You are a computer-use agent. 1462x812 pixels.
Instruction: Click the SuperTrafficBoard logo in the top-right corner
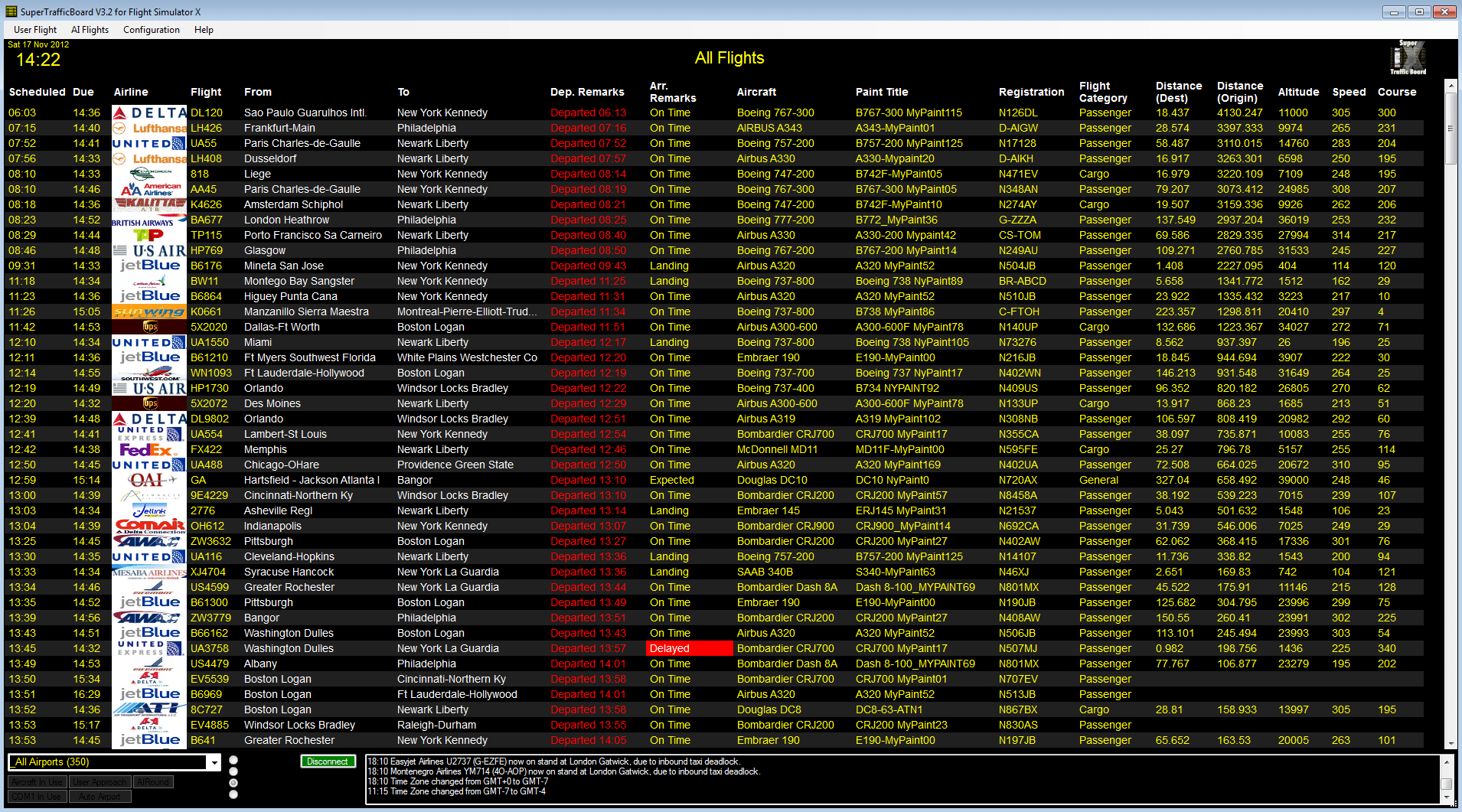pyautogui.click(x=1408, y=58)
